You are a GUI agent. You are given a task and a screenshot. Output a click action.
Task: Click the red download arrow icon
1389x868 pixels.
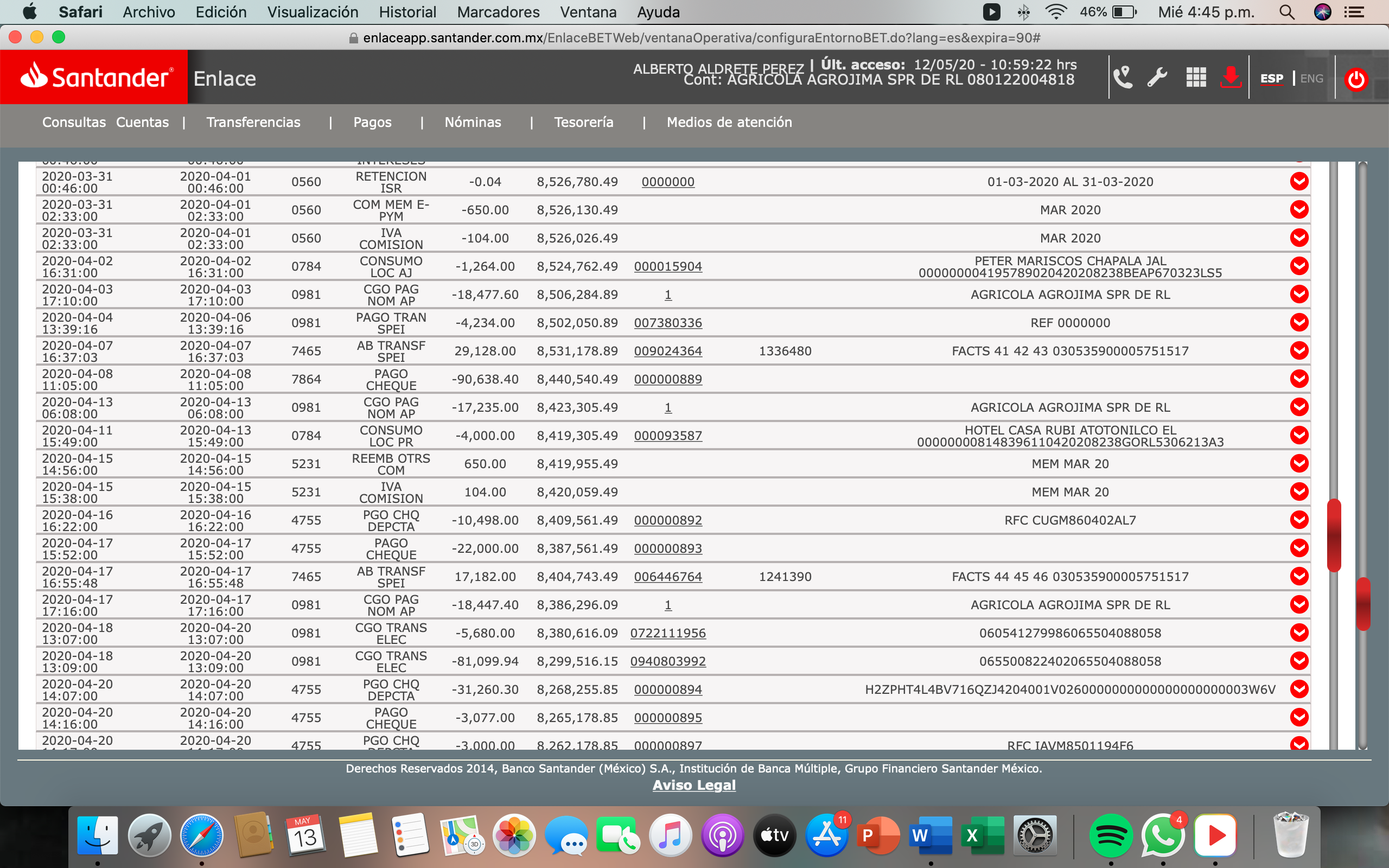coord(1230,78)
